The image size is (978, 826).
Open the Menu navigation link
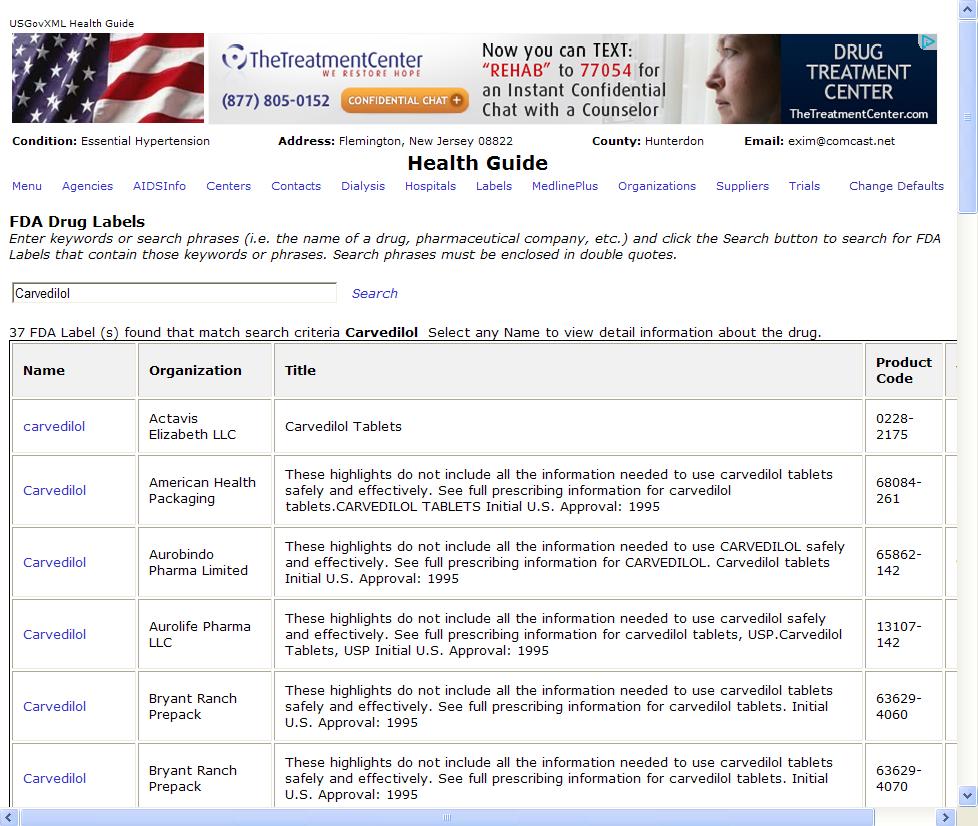[27, 186]
